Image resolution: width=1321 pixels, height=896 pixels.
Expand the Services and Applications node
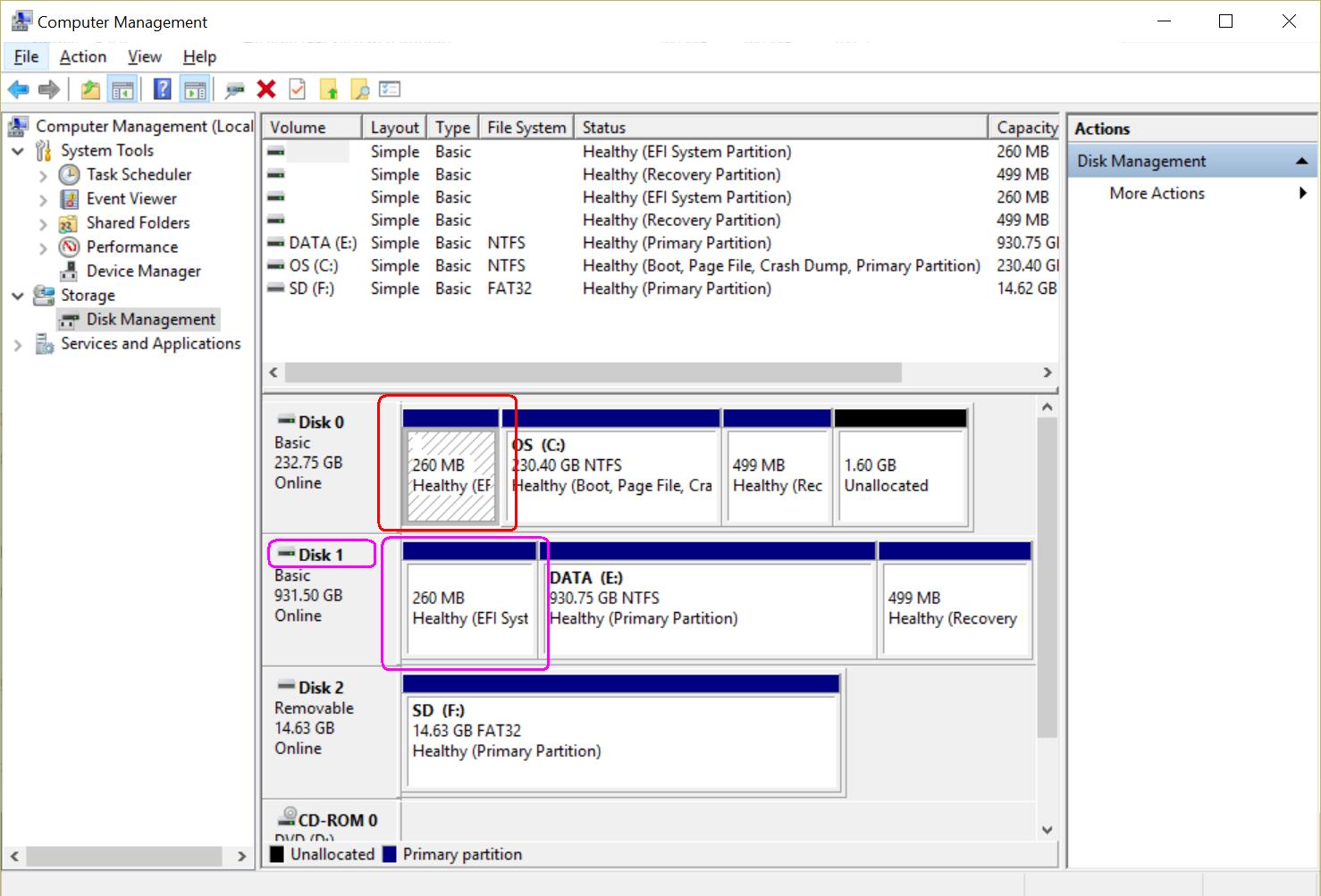click(18, 345)
